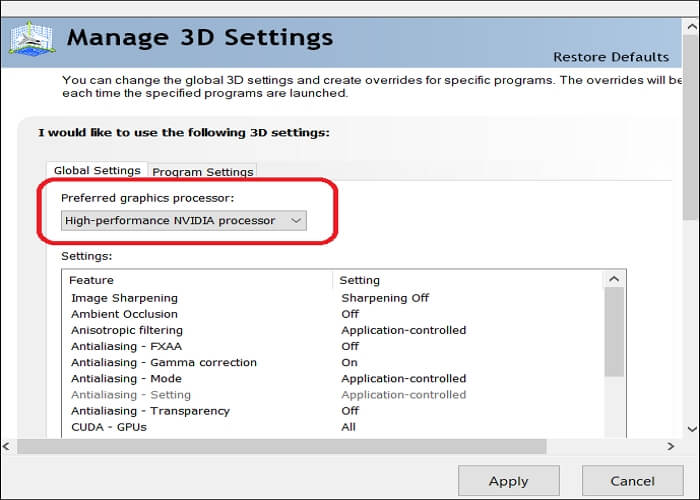This screenshot has width=700, height=500.
Task: Open the Ambient Occlusion Off setting value
Action: [x=350, y=314]
